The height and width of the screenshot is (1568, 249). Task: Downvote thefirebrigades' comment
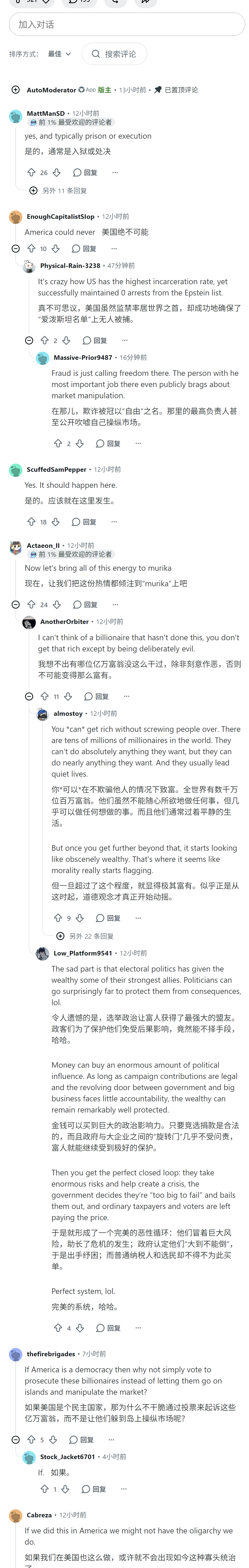coord(53,1439)
